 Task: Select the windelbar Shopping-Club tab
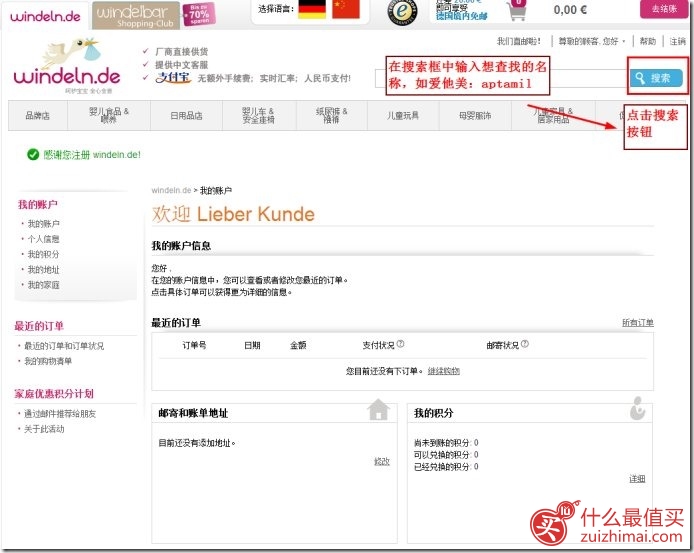coord(136,16)
